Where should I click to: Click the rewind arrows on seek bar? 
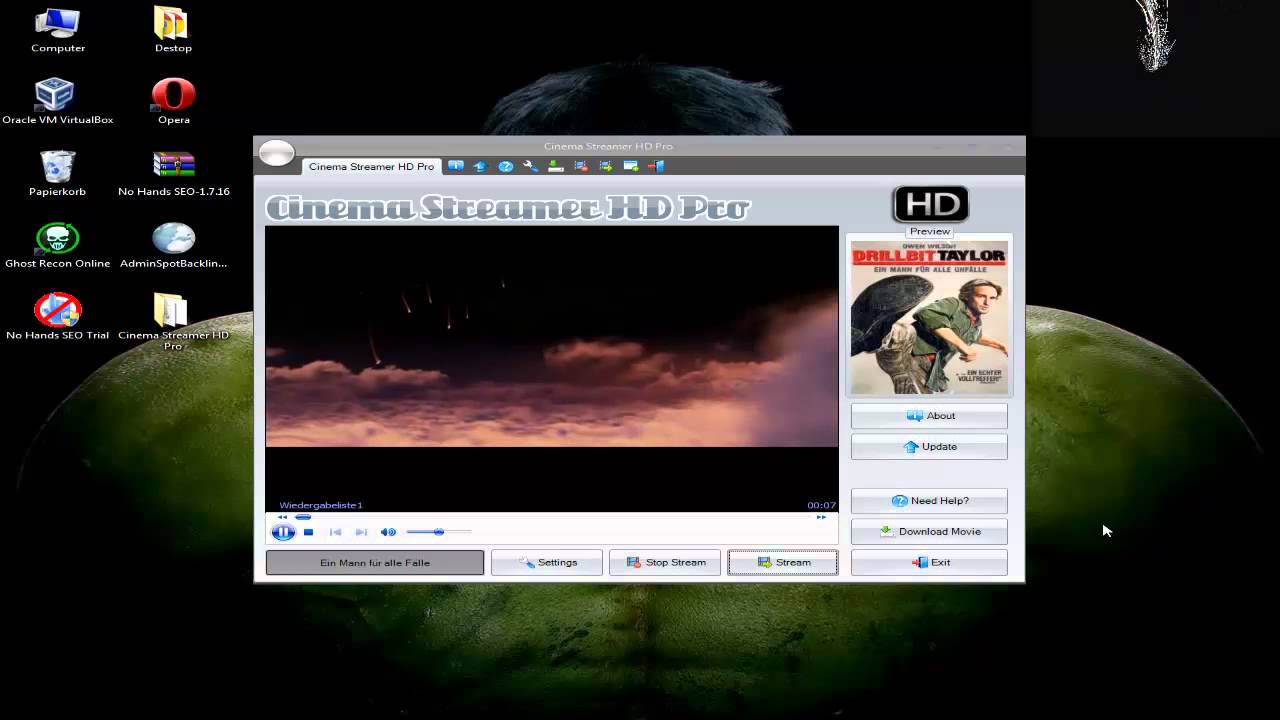(282, 517)
